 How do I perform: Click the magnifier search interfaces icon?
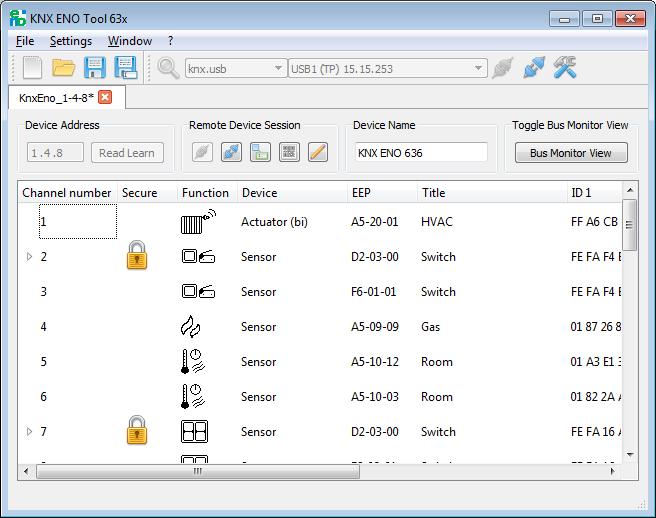[168, 68]
